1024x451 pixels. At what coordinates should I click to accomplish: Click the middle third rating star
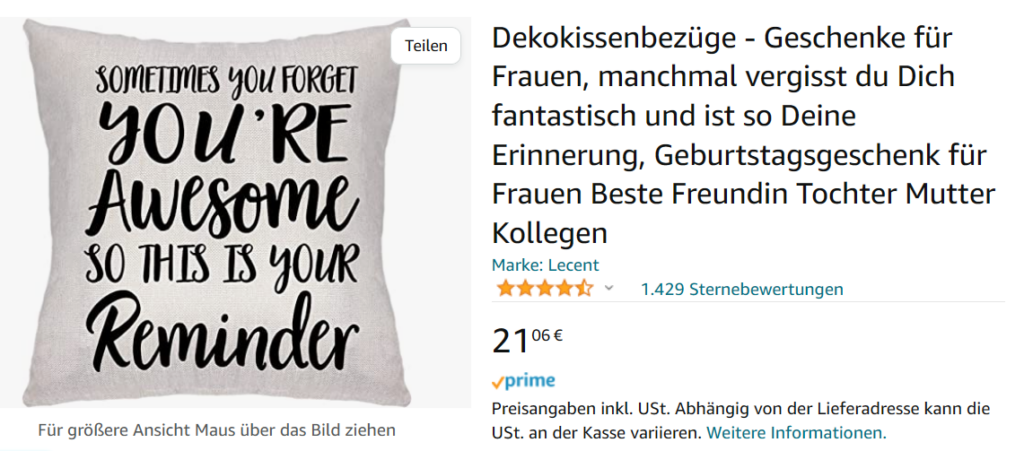coord(545,288)
